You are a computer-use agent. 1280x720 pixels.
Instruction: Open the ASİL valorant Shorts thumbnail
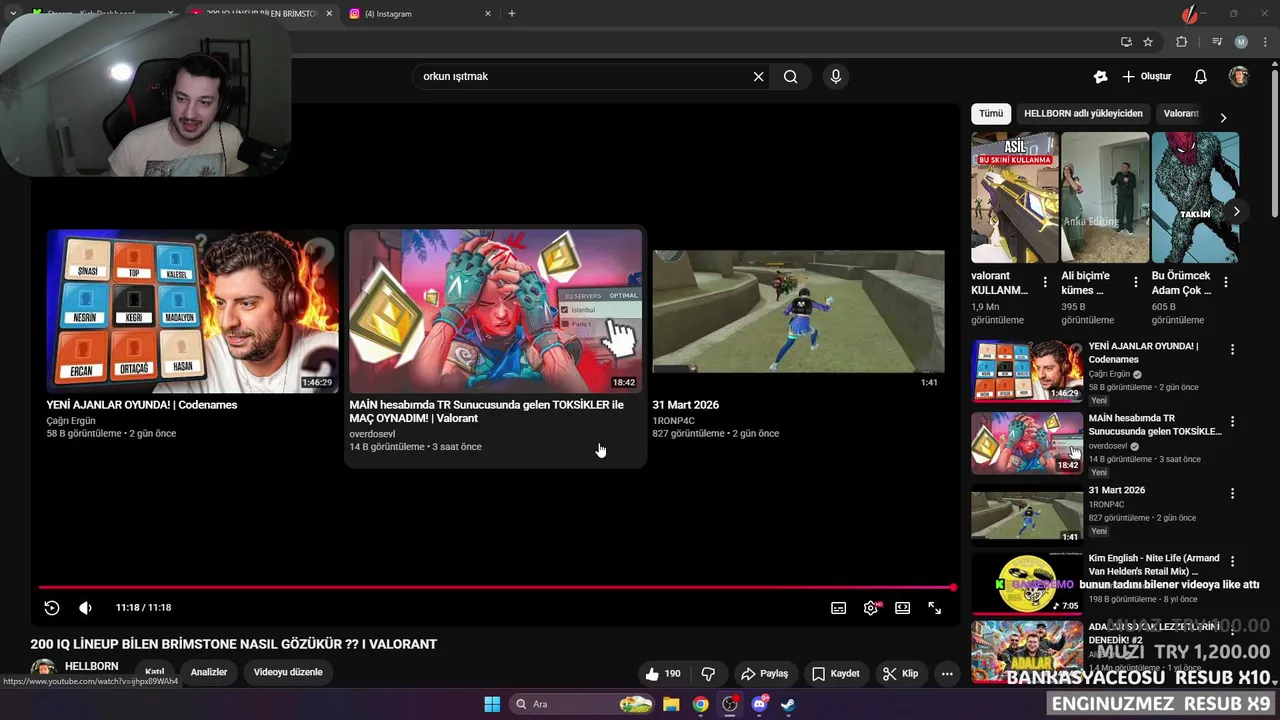click(x=1014, y=197)
